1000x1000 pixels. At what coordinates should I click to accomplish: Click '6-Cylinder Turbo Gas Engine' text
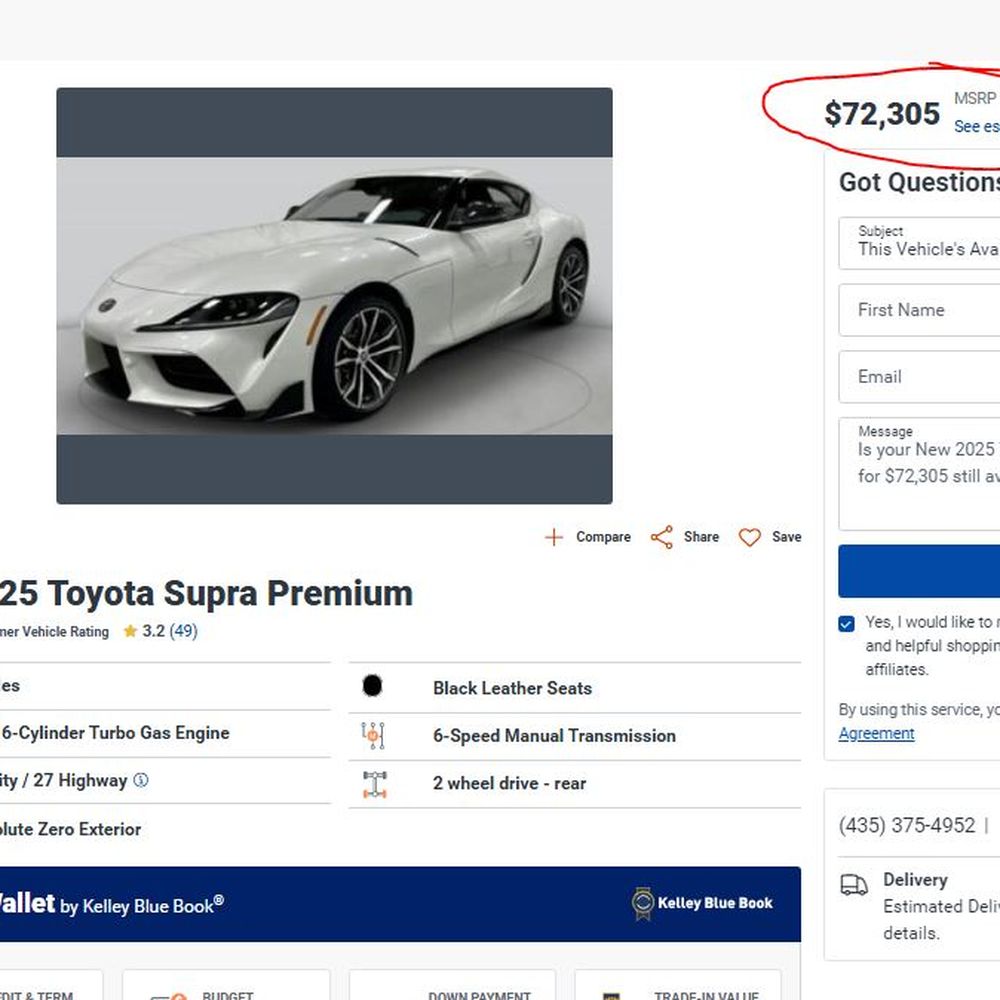[x=115, y=733]
